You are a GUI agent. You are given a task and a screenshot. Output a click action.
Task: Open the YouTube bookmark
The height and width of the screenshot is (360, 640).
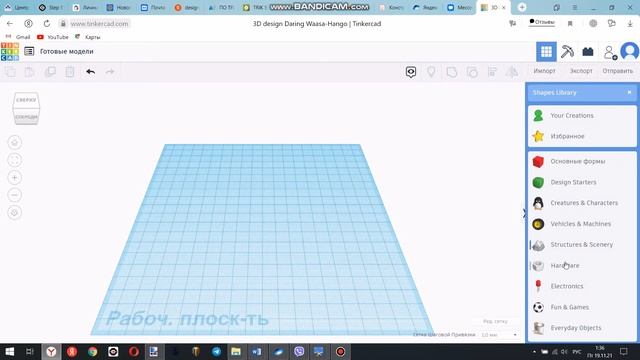click(53, 37)
